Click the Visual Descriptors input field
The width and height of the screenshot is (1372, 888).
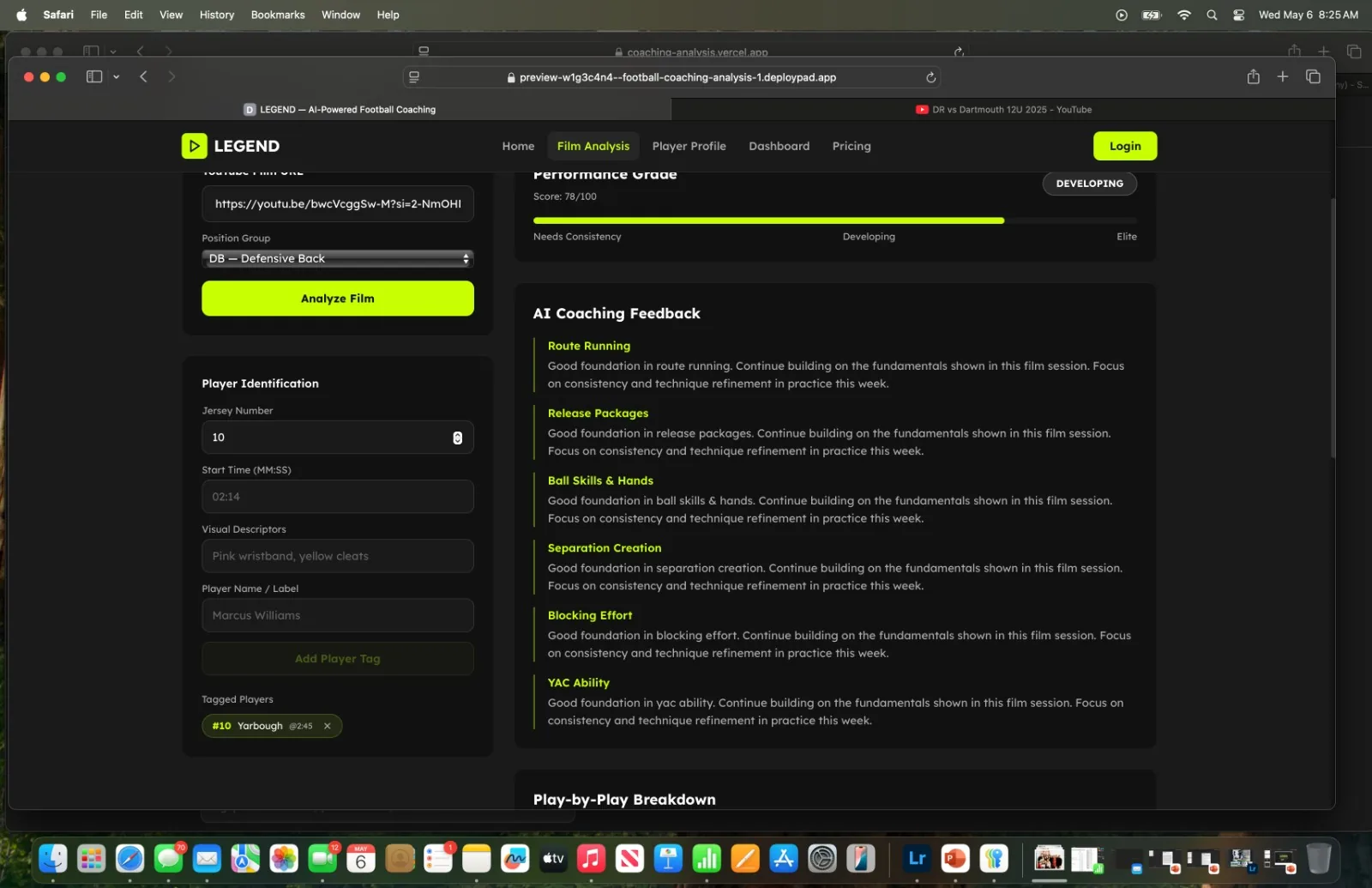pyautogui.click(x=338, y=556)
